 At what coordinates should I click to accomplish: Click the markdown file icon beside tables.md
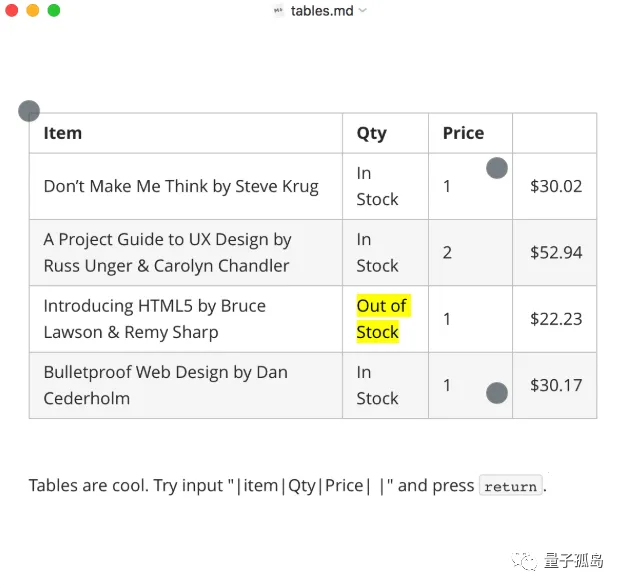tap(278, 11)
